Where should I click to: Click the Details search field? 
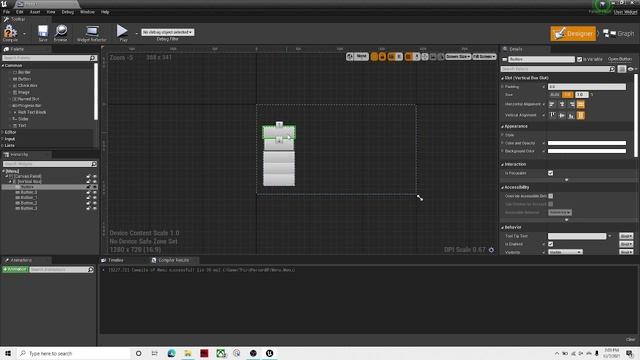(x=558, y=69)
